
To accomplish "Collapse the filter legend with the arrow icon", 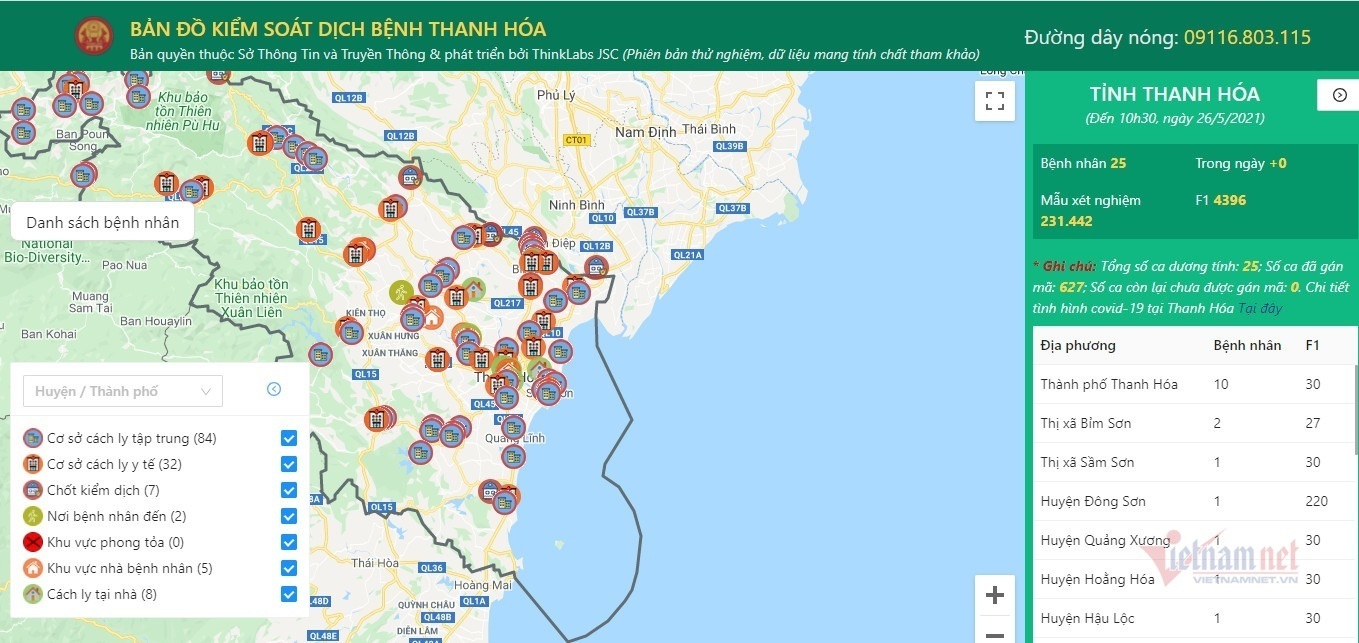I will click(x=274, y=390).
